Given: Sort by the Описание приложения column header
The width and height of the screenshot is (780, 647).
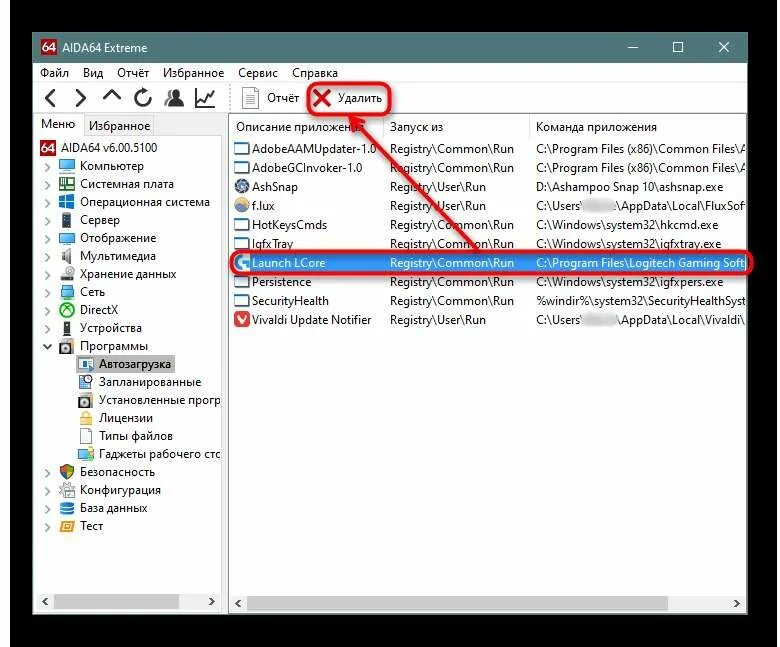Looking at the screenshot, I should click(x=306, y=127).
